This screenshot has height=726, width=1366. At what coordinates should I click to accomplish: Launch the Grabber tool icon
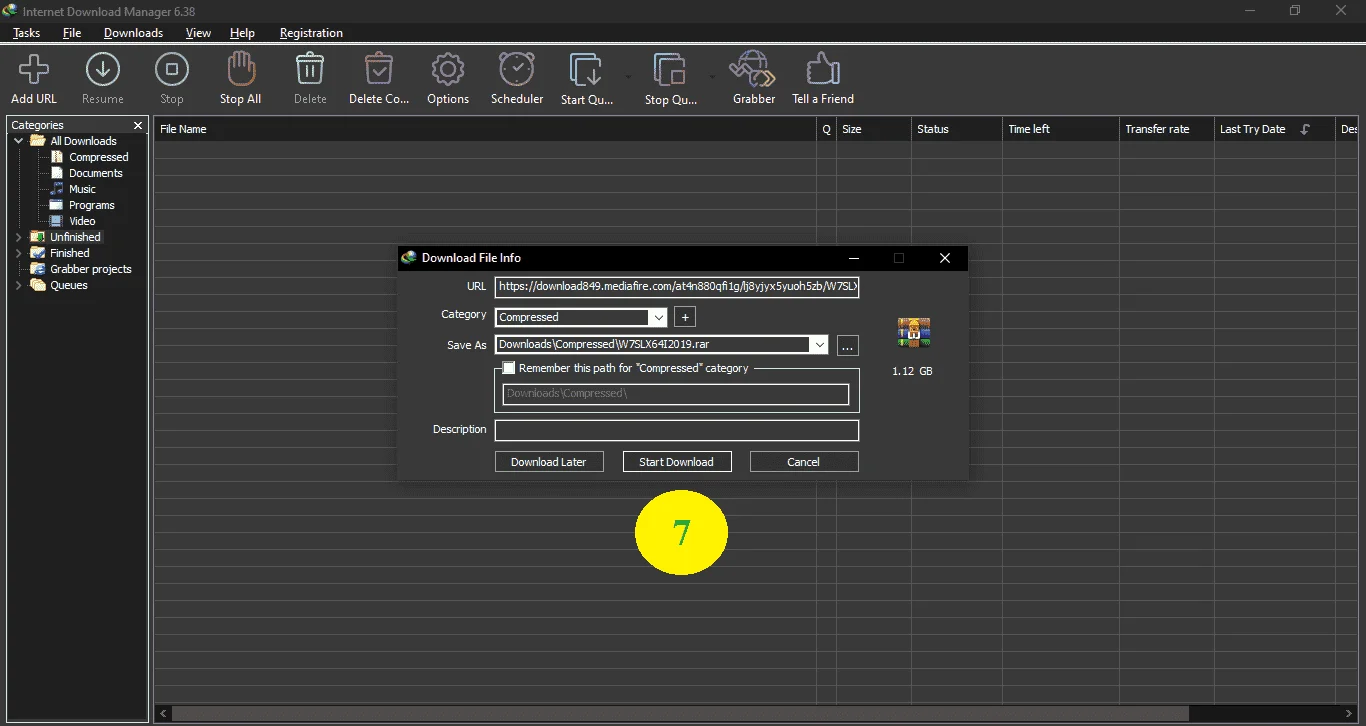click(x=753, y=69)
